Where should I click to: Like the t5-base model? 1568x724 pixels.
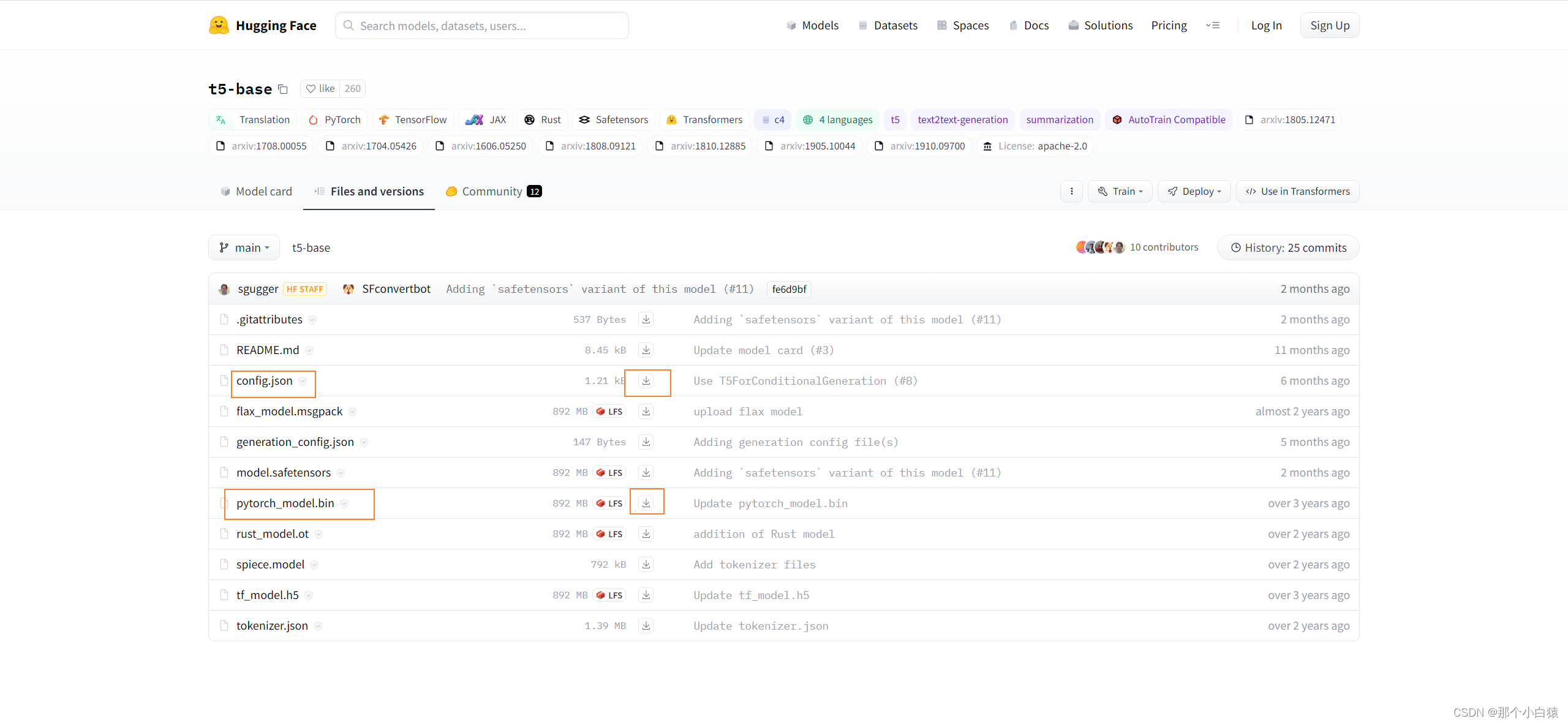pyautogui.click(x=320, y=89)
